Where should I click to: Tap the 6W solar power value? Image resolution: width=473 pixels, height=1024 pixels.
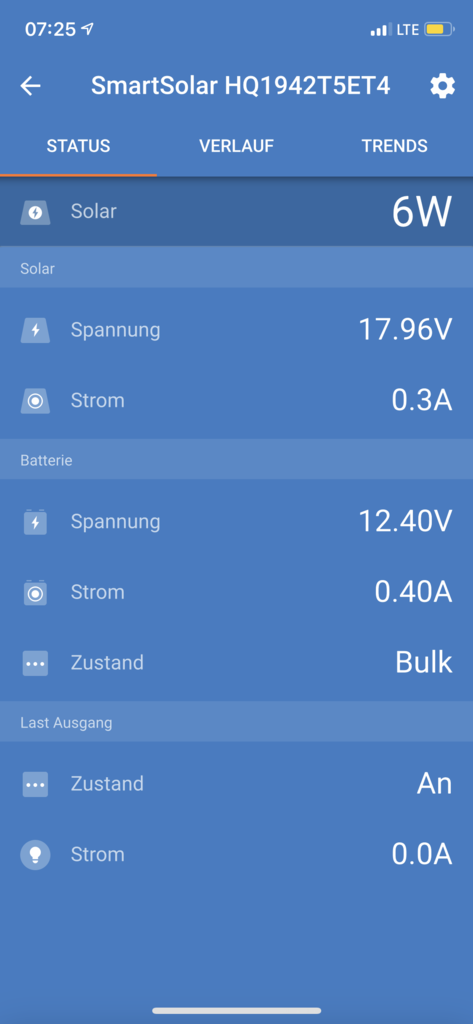pos(422,212)
